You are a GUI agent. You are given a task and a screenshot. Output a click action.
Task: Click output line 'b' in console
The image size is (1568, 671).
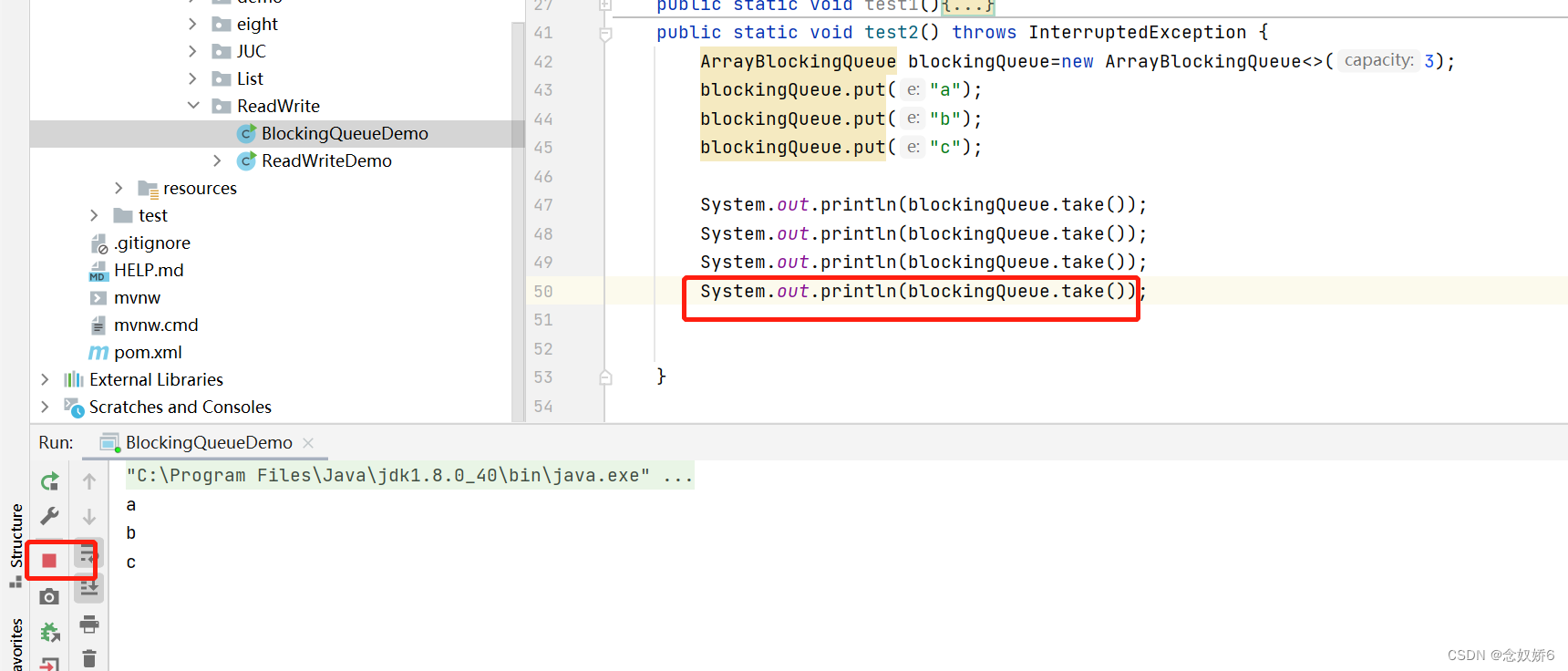pos(131,533)
